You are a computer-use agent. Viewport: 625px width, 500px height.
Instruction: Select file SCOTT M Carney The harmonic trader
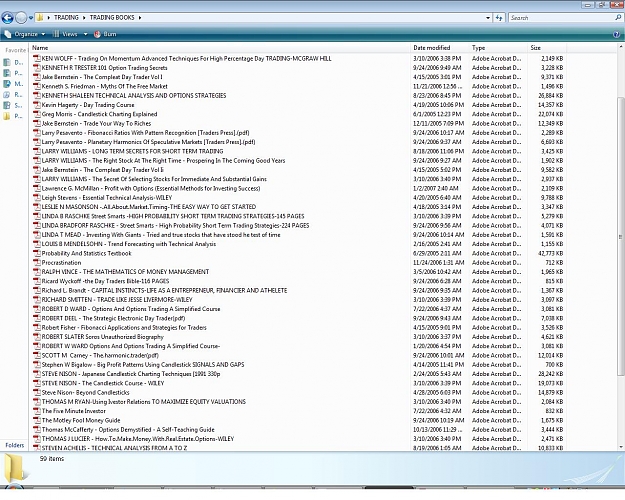click(x=100, y=356)
